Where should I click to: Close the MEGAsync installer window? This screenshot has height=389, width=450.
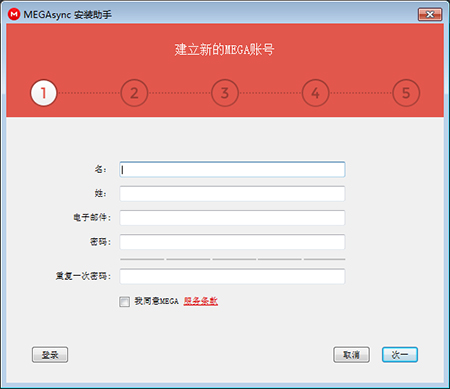(430, 15)
